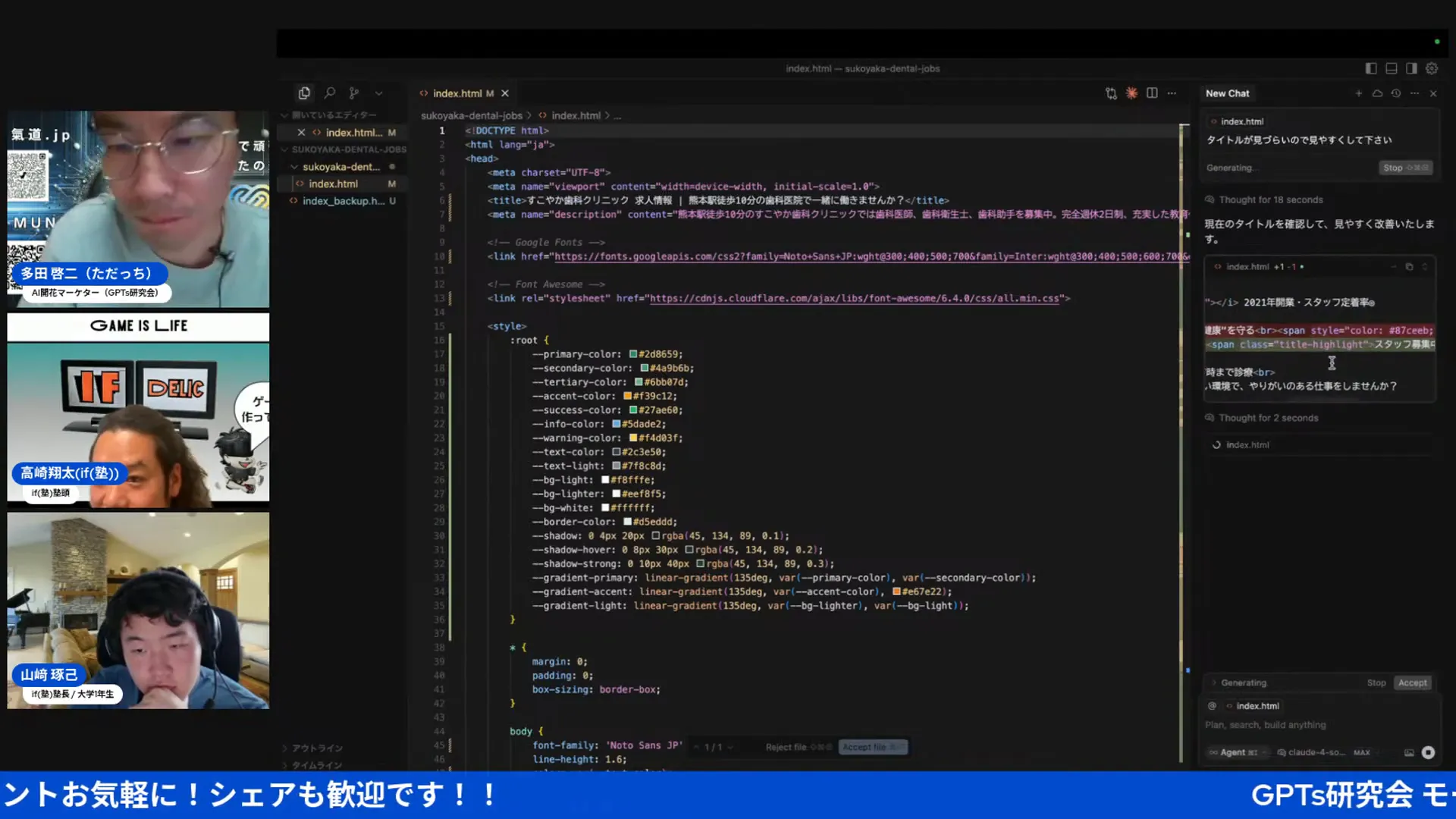Toggle the secondary sidebar layout icon
Image resolution: width=1456 pixels, height=819 pixels.
pos(1411,68)
